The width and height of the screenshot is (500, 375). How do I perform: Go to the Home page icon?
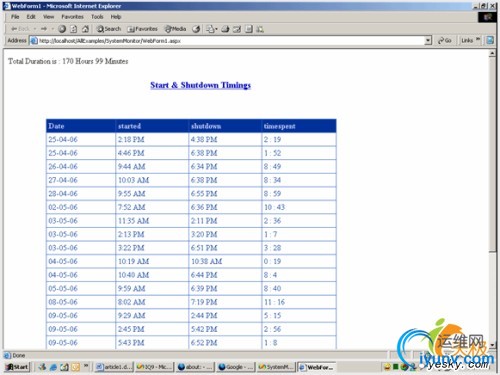(x=85, y=29)
